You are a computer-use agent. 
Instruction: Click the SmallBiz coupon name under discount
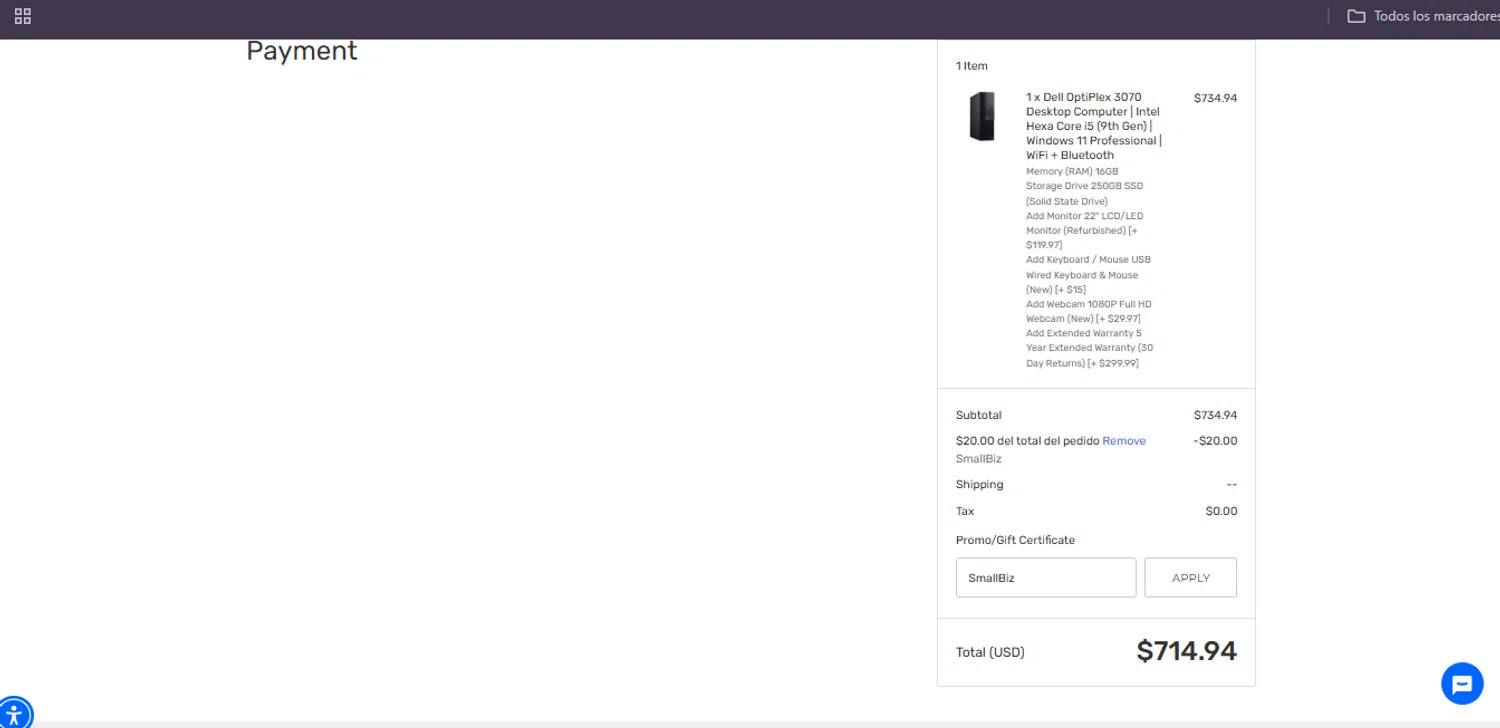coord(978,459)
